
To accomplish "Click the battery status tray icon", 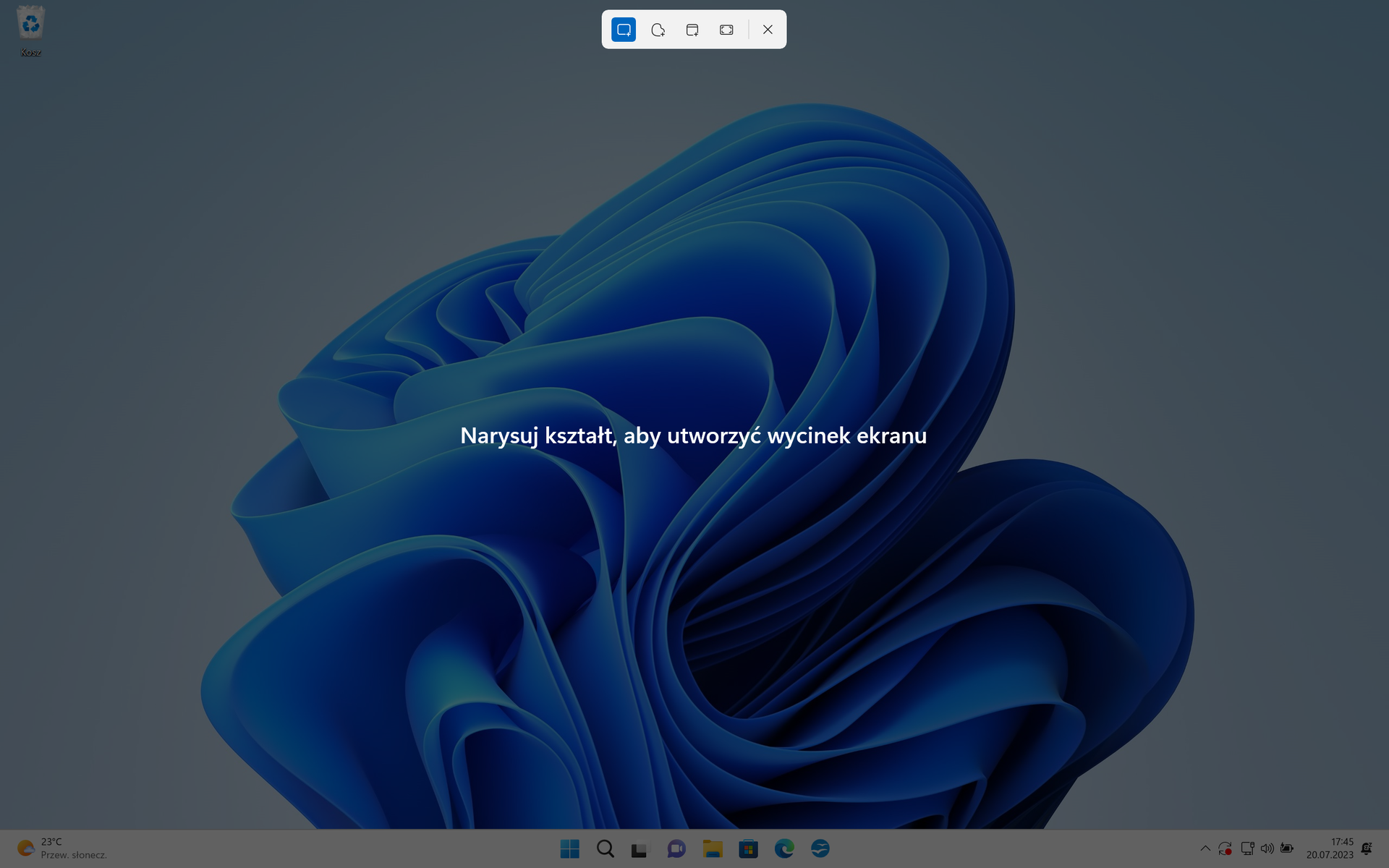I will pyautogui.click(x=1288, y=848).
